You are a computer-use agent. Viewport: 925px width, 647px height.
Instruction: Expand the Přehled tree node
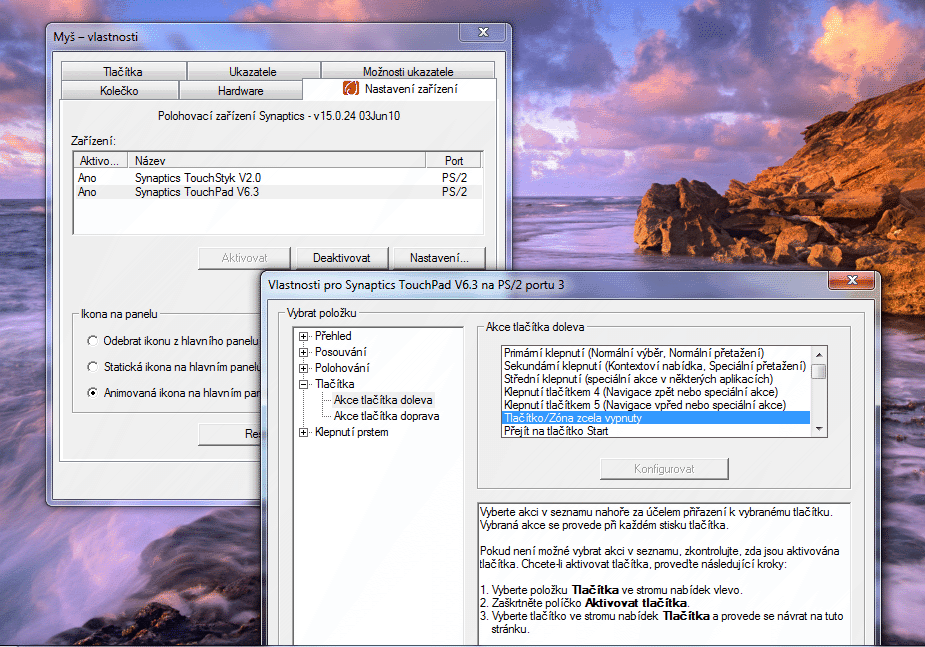[x=303, y=336]
